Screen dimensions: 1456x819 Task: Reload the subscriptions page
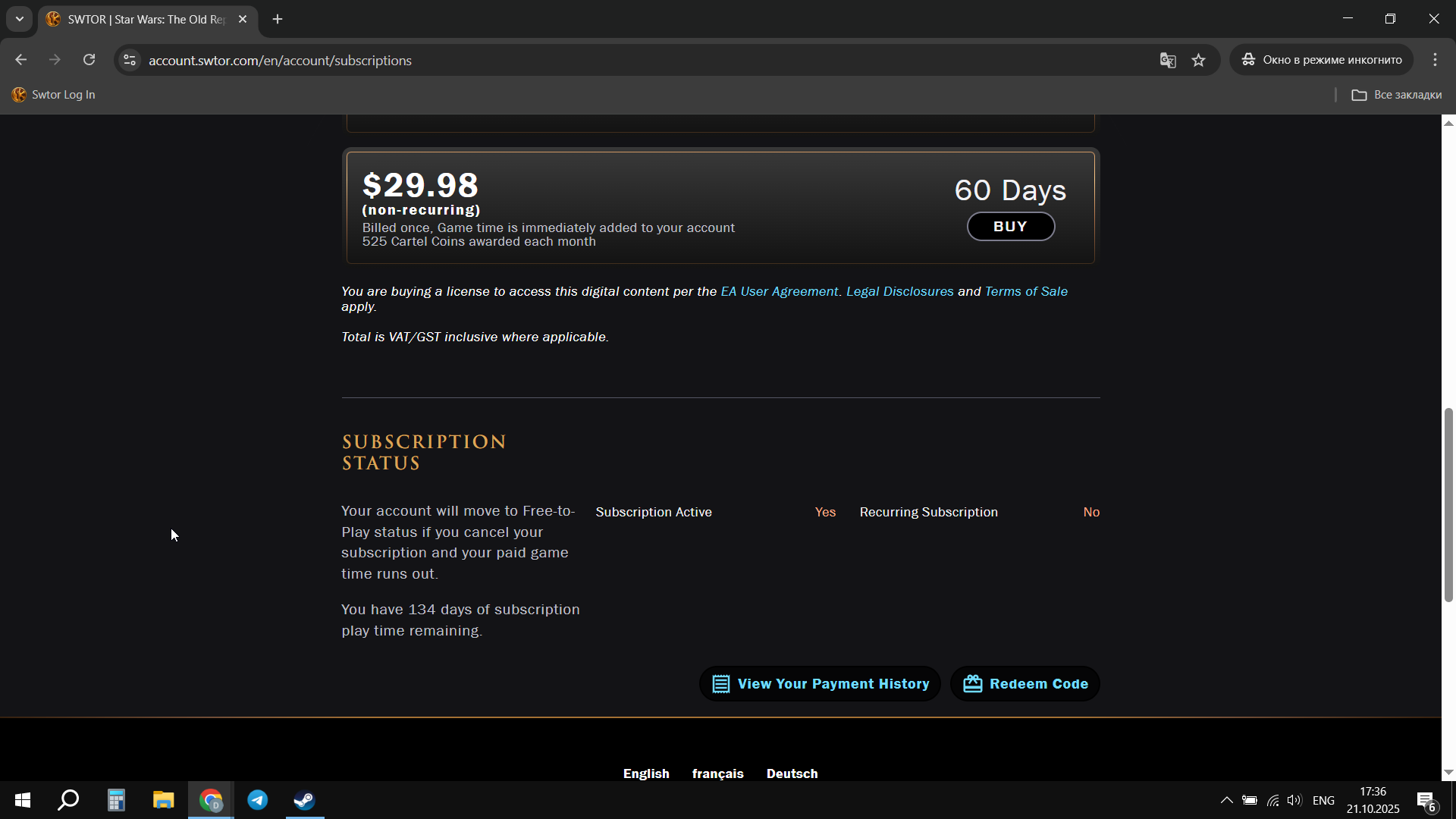(x=89, y=60)
